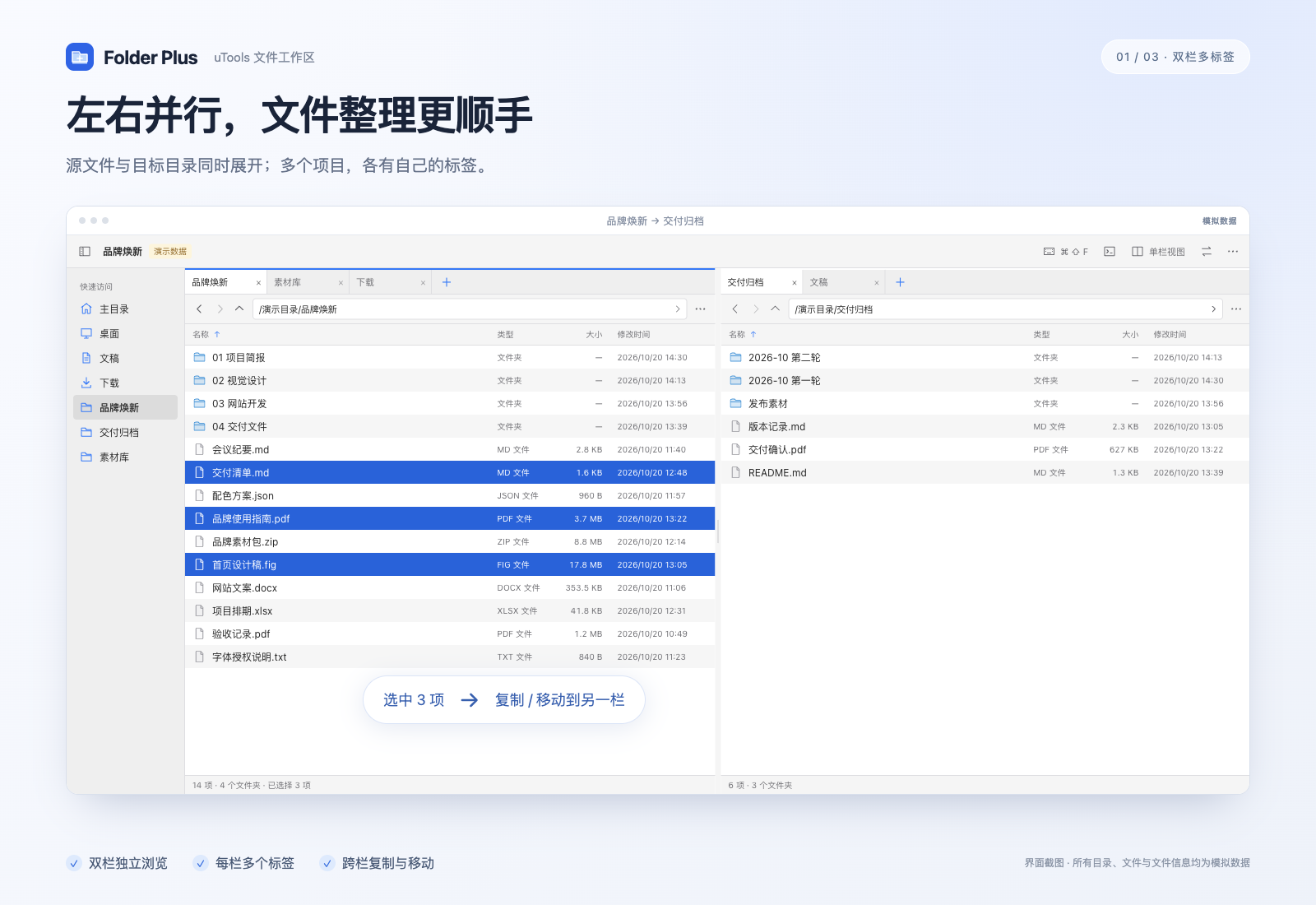Open the toolbar's more options ellipsis
1316x905 pixels.
(x=1233, y=252)
